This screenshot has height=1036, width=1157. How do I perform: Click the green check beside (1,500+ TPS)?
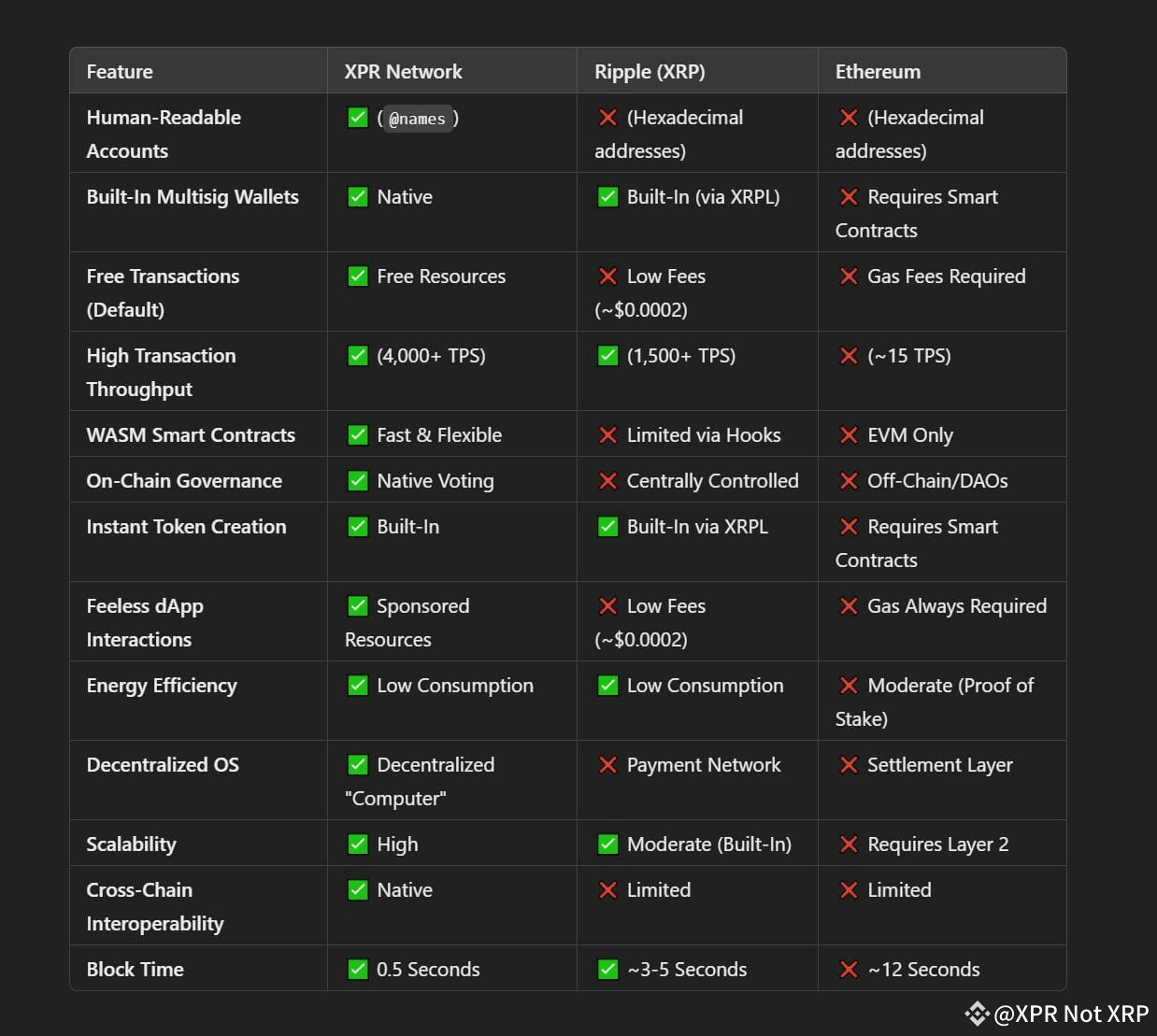[607, 356]
